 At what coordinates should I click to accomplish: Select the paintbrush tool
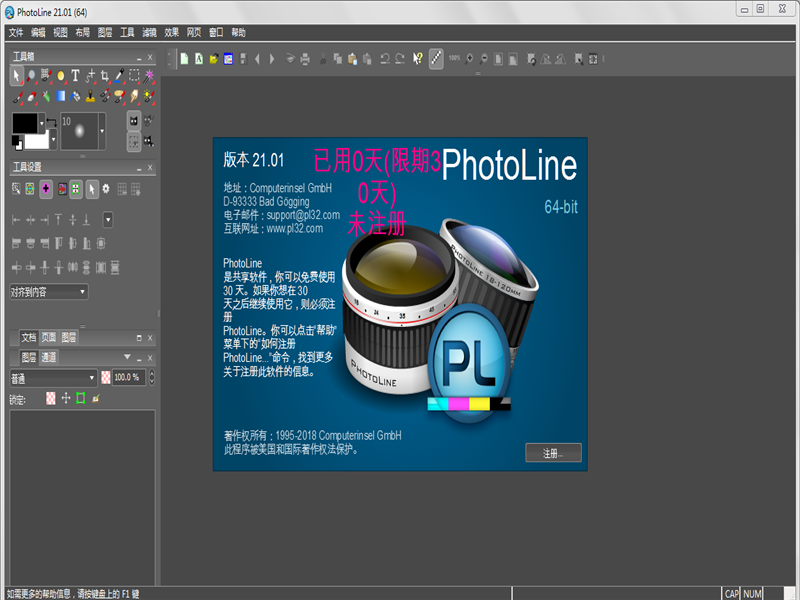coord(17,96)
